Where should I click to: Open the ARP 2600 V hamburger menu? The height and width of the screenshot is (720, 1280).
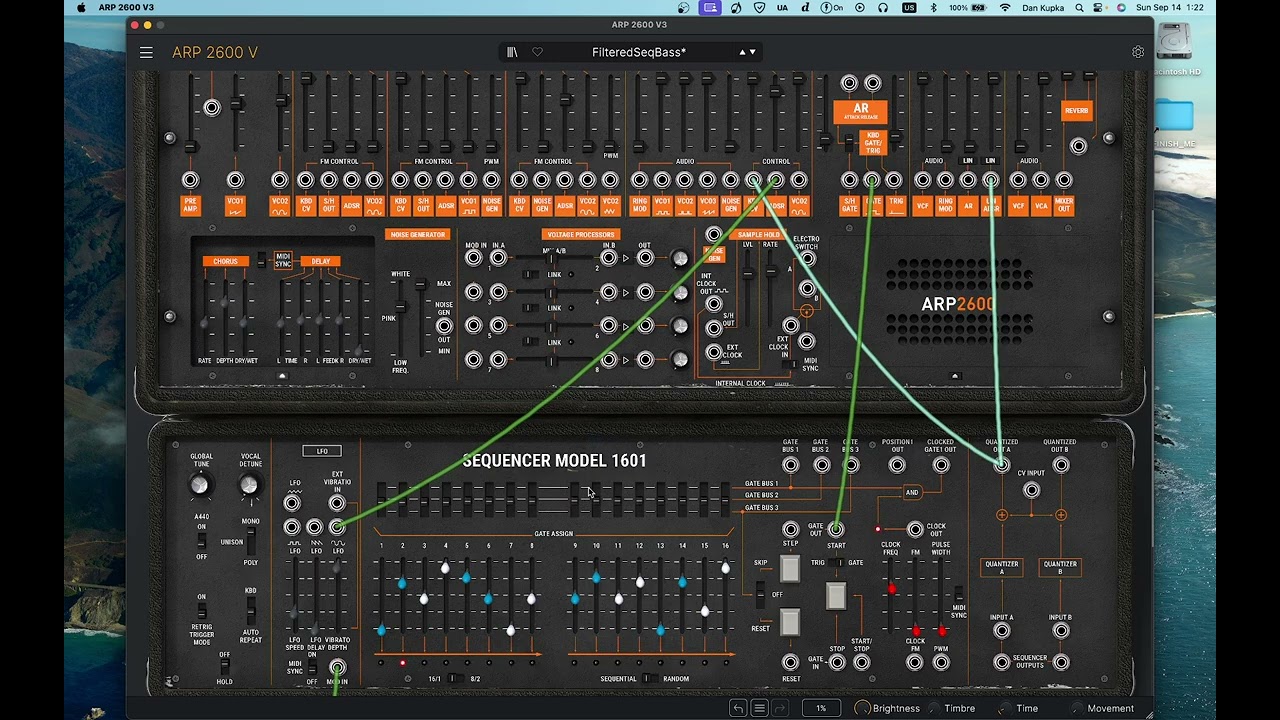pos(146,52)
